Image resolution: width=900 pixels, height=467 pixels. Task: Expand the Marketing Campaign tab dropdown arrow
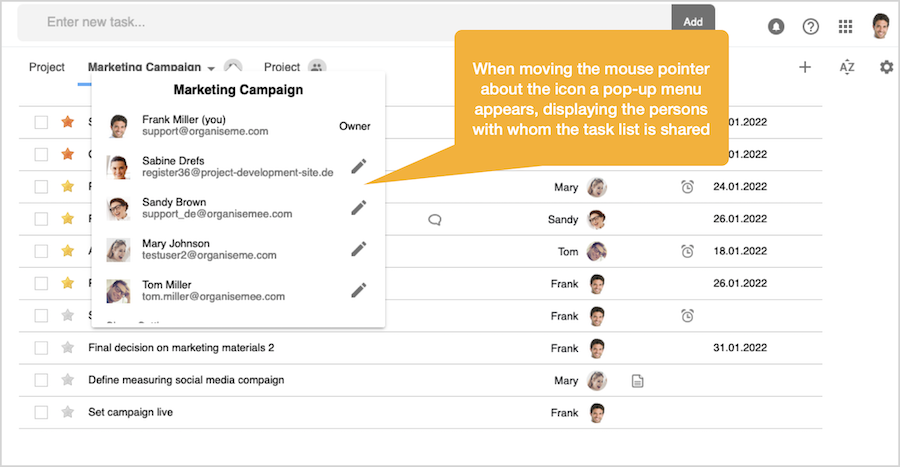[x=211, y=68]
